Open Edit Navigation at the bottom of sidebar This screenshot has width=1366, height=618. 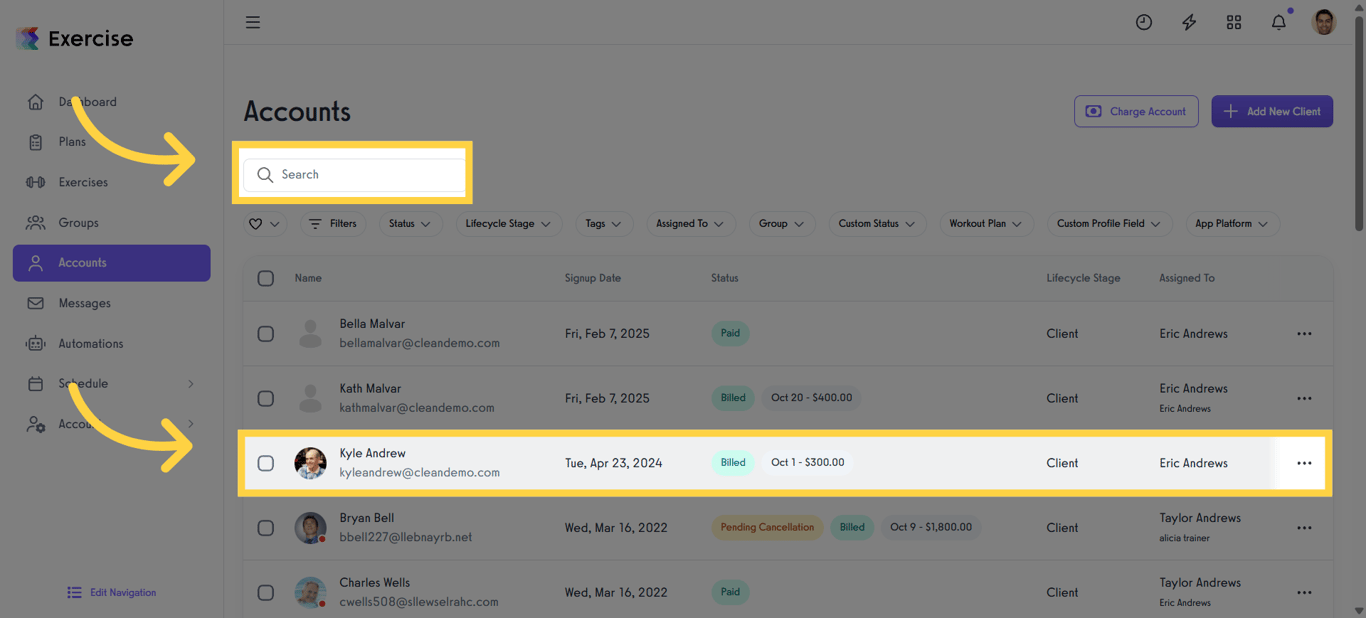[x=111, y=592]
